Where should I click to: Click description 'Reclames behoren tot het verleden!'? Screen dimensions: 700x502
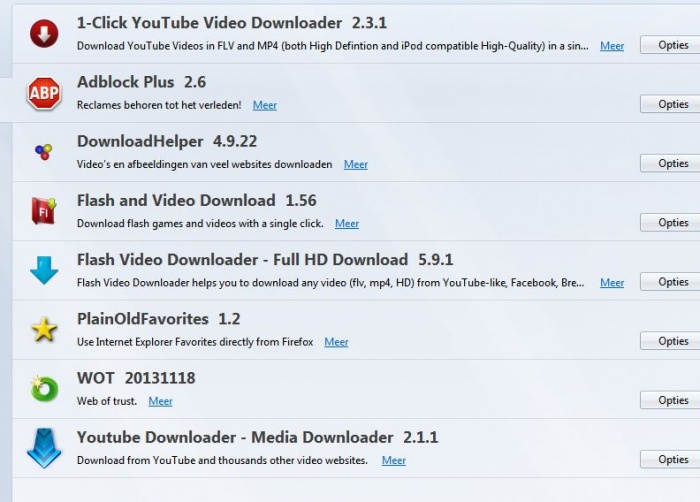click(159, 105)
